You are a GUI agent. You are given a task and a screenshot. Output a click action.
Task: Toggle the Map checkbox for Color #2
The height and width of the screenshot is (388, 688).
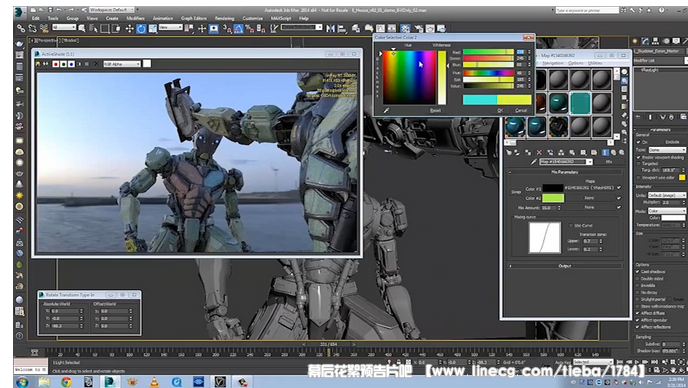(619, 198)
